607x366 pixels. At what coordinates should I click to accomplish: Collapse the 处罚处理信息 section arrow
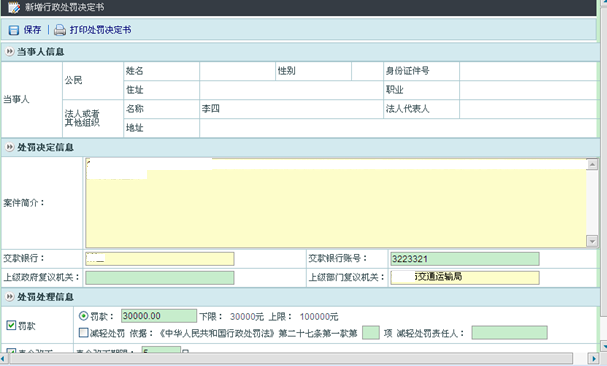click(9, 297)
